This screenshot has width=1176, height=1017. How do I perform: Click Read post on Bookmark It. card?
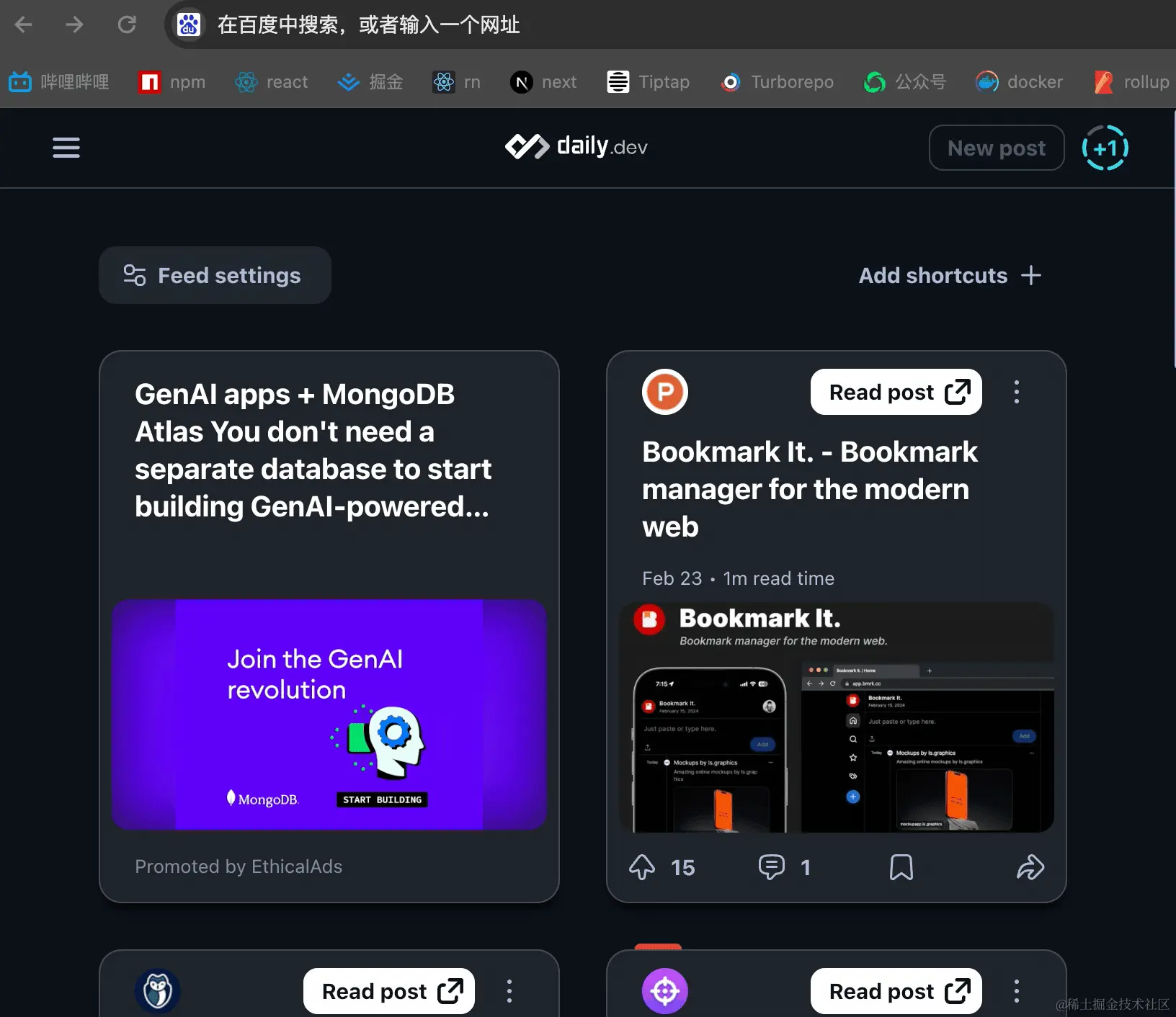coord(896,392)
